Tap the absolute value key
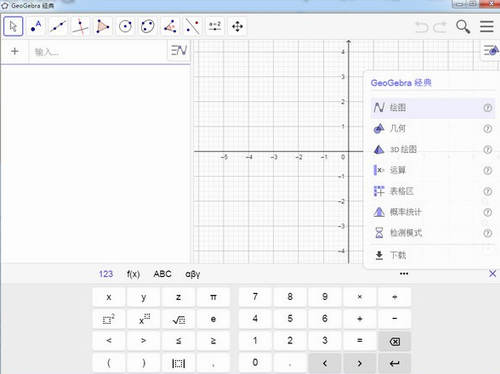Screen dimensions: 500x374 click(179, 363)
